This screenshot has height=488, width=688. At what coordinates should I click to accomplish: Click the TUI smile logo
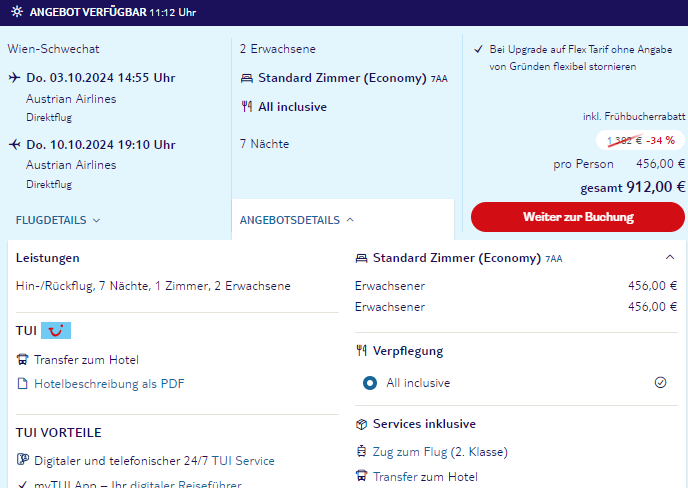56,330
